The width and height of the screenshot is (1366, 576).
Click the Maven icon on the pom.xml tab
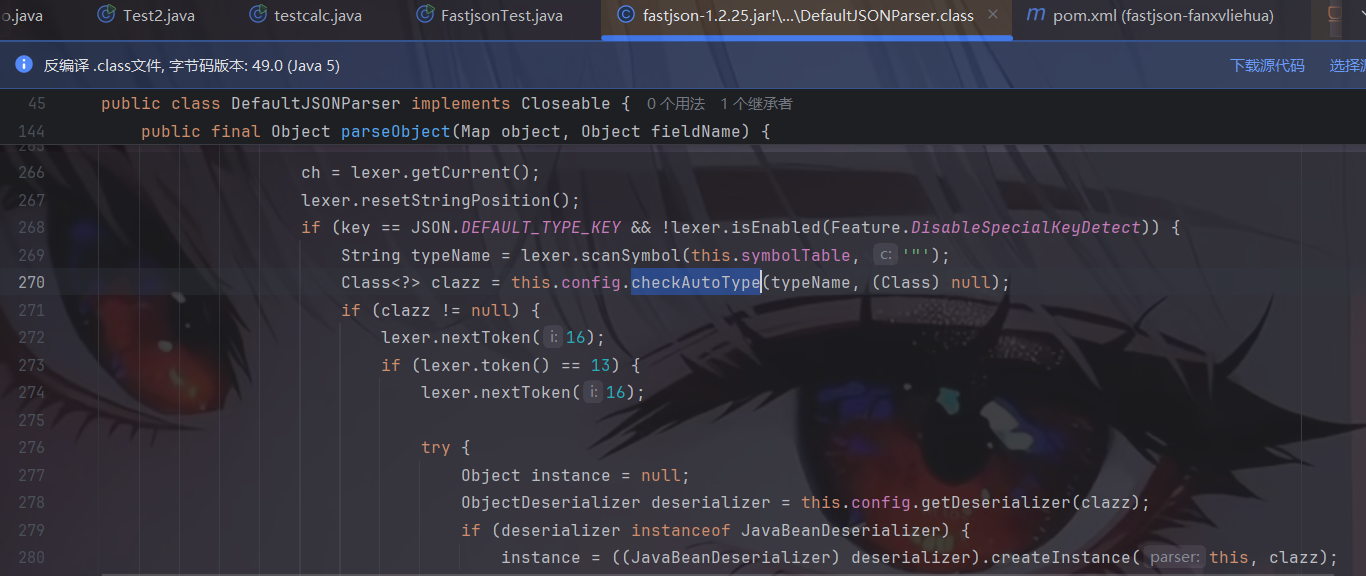coord(1036,16)
